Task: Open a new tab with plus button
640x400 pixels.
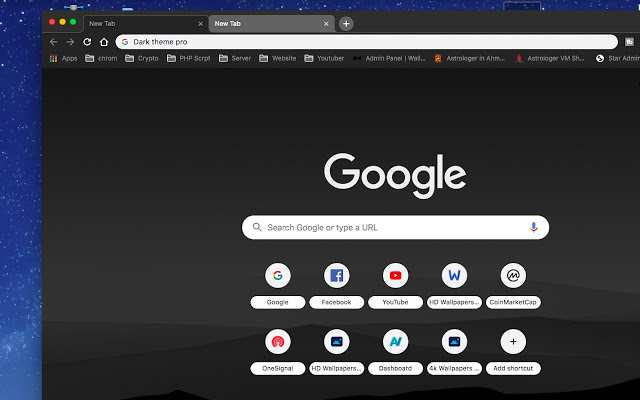Action: tap(346, 24)
